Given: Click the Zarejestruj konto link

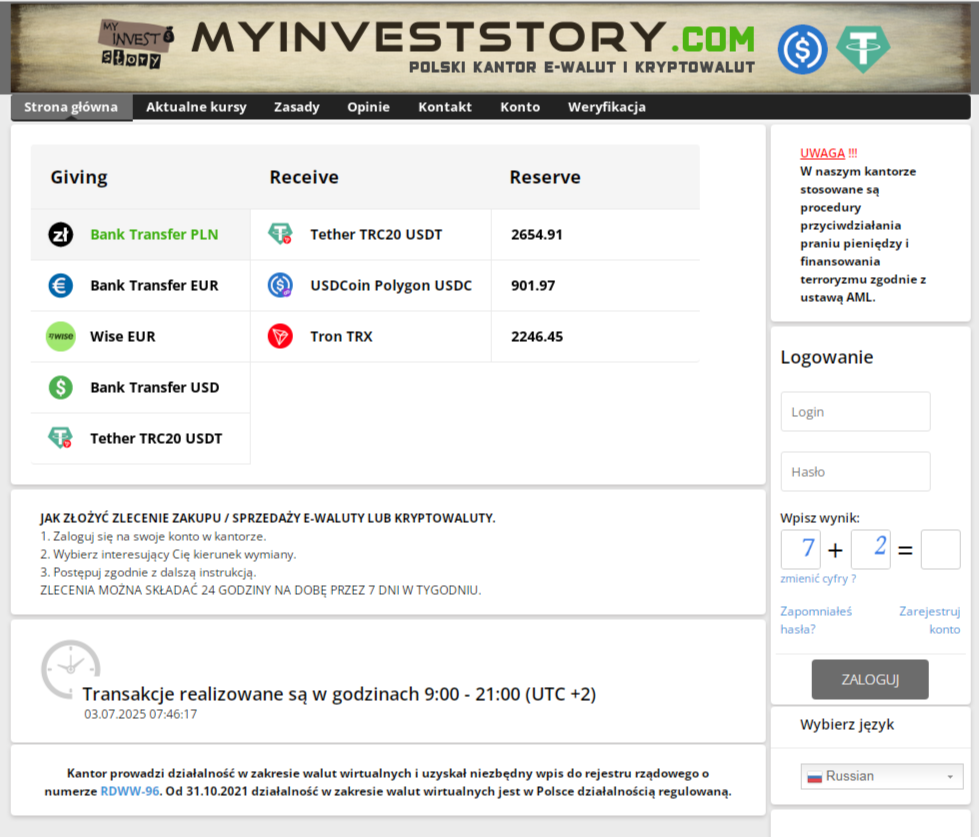Looking at the screenshot, I should [x=929, y=620].
